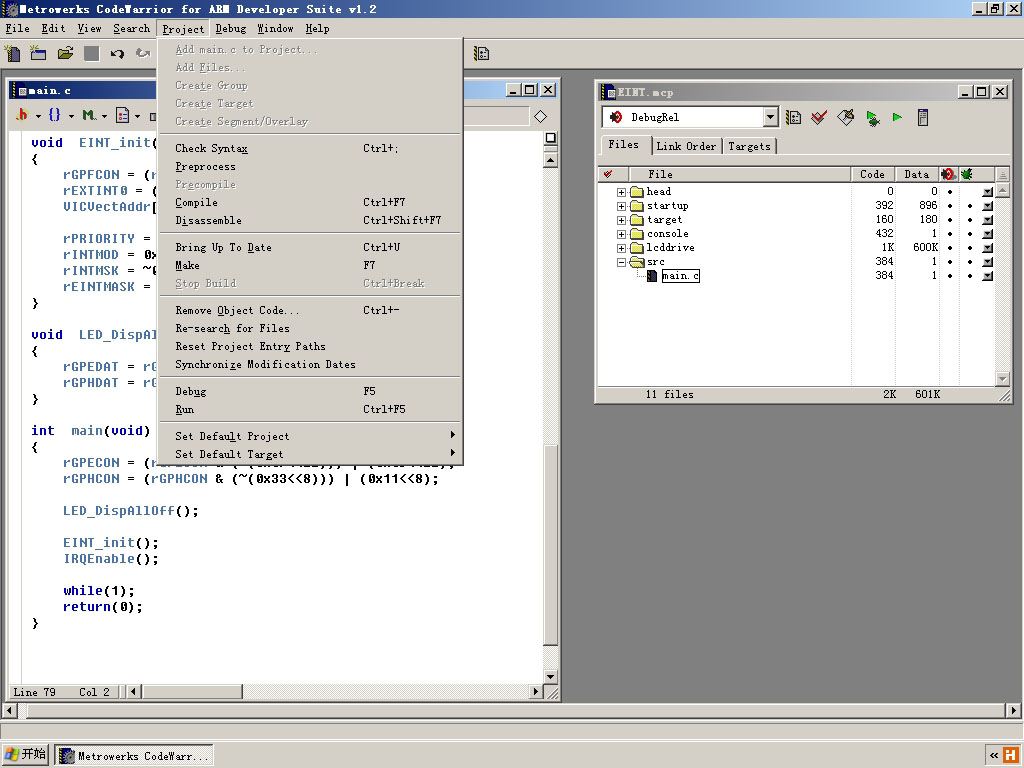The width and height of the screenshot is (1024, 768).
Task: Click the Redo arrow toolbar icon
Action: point(142,54)
